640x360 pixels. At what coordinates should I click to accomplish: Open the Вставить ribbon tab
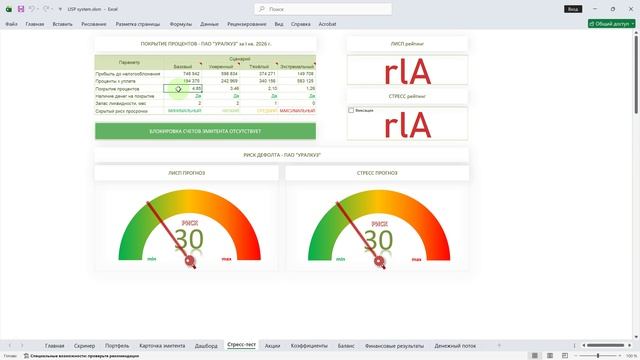[x=62, y=24]
